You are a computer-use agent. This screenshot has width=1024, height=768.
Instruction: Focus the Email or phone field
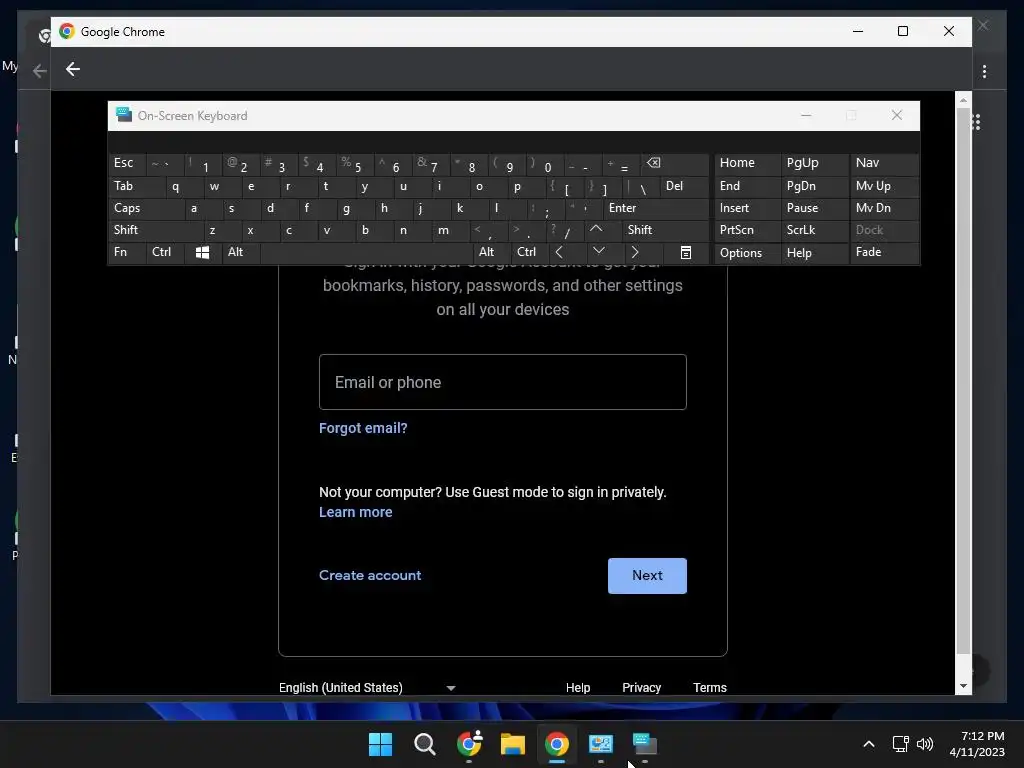[x=502, y=382]
